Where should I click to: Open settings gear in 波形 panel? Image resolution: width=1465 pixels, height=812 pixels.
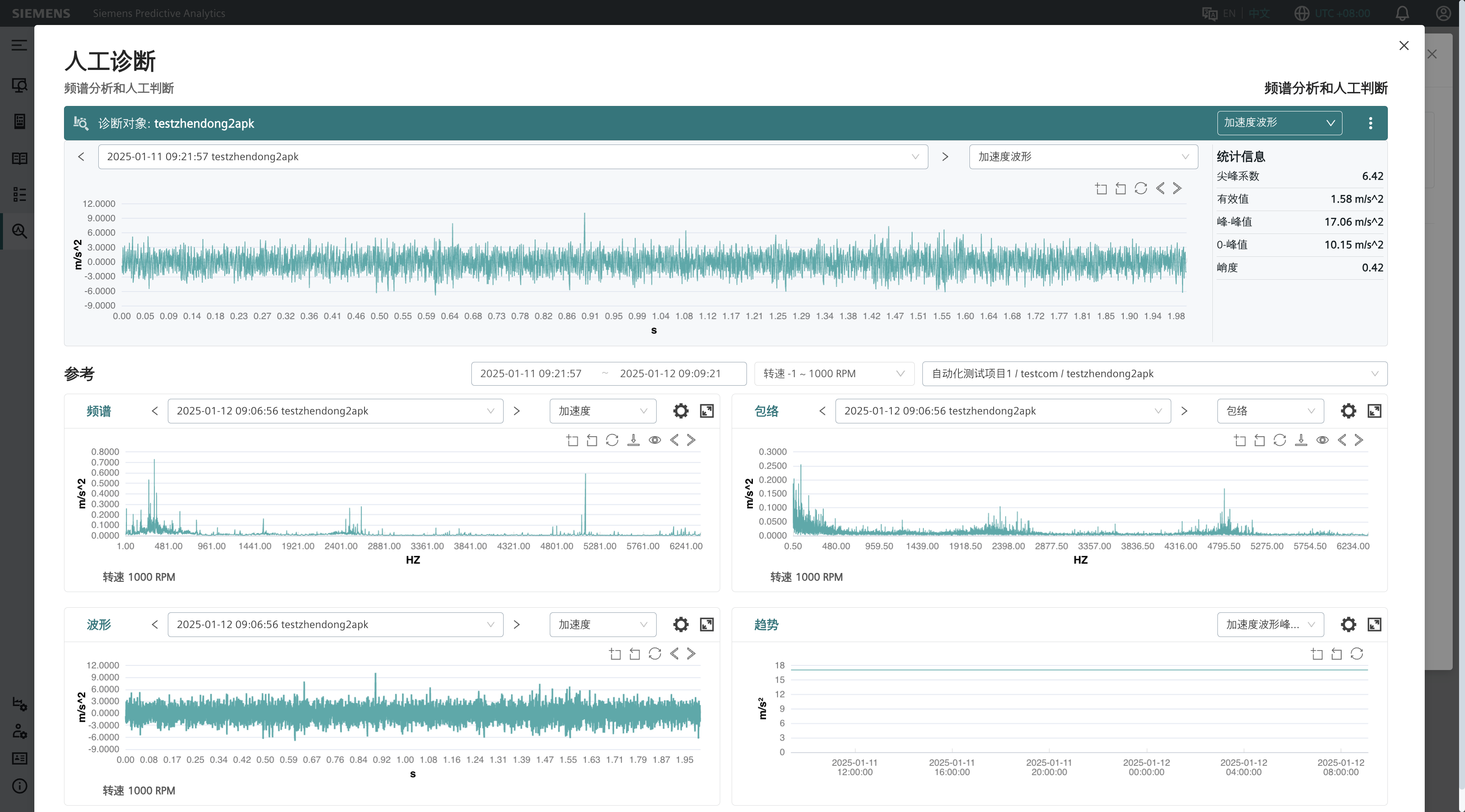[x=681, y=624]
